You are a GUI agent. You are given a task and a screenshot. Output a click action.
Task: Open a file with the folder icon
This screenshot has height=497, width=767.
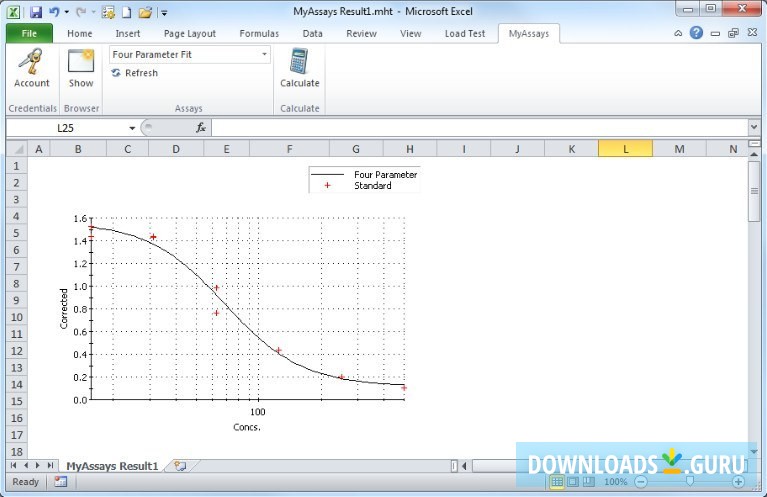(x=145, y=12)
